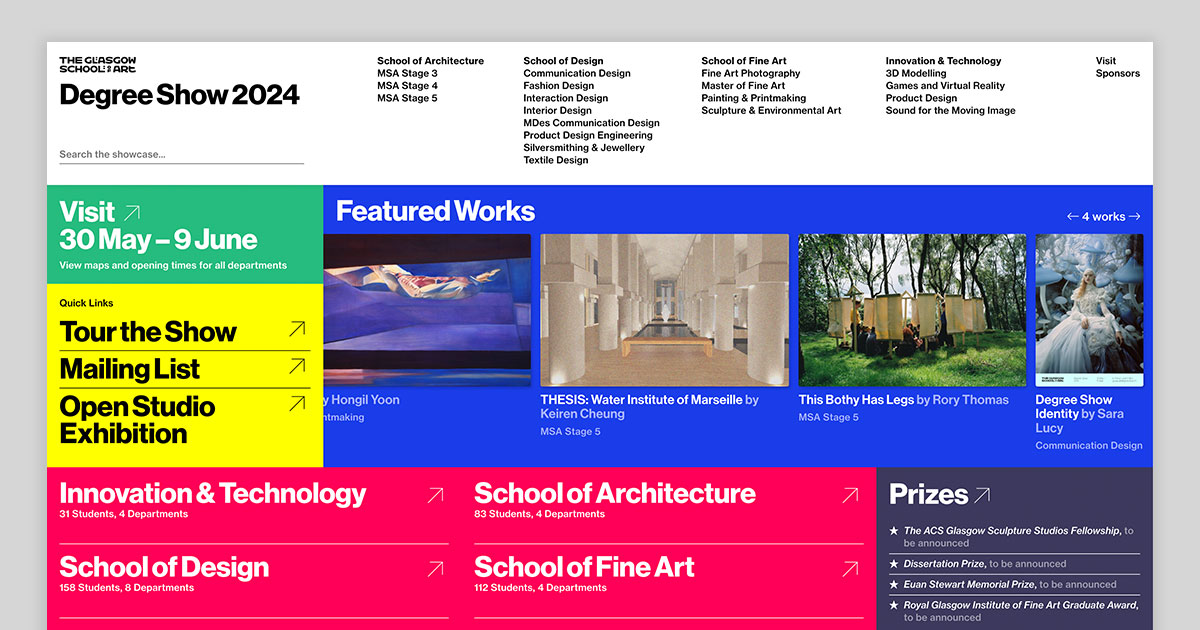Open Sponsors in top navigation
This screenshot has height=630, width=1200.
(1117, 74)
